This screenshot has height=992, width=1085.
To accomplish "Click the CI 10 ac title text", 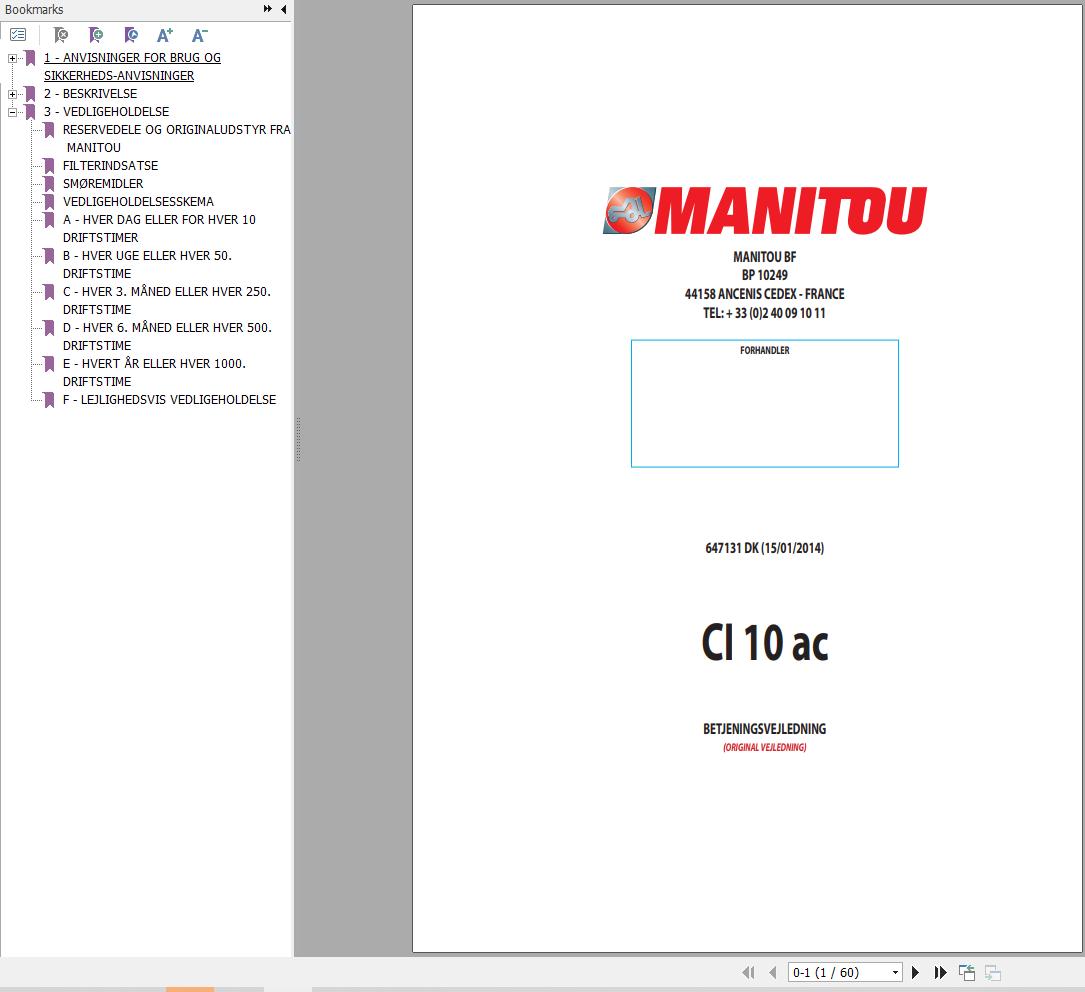I will [765, 643].
